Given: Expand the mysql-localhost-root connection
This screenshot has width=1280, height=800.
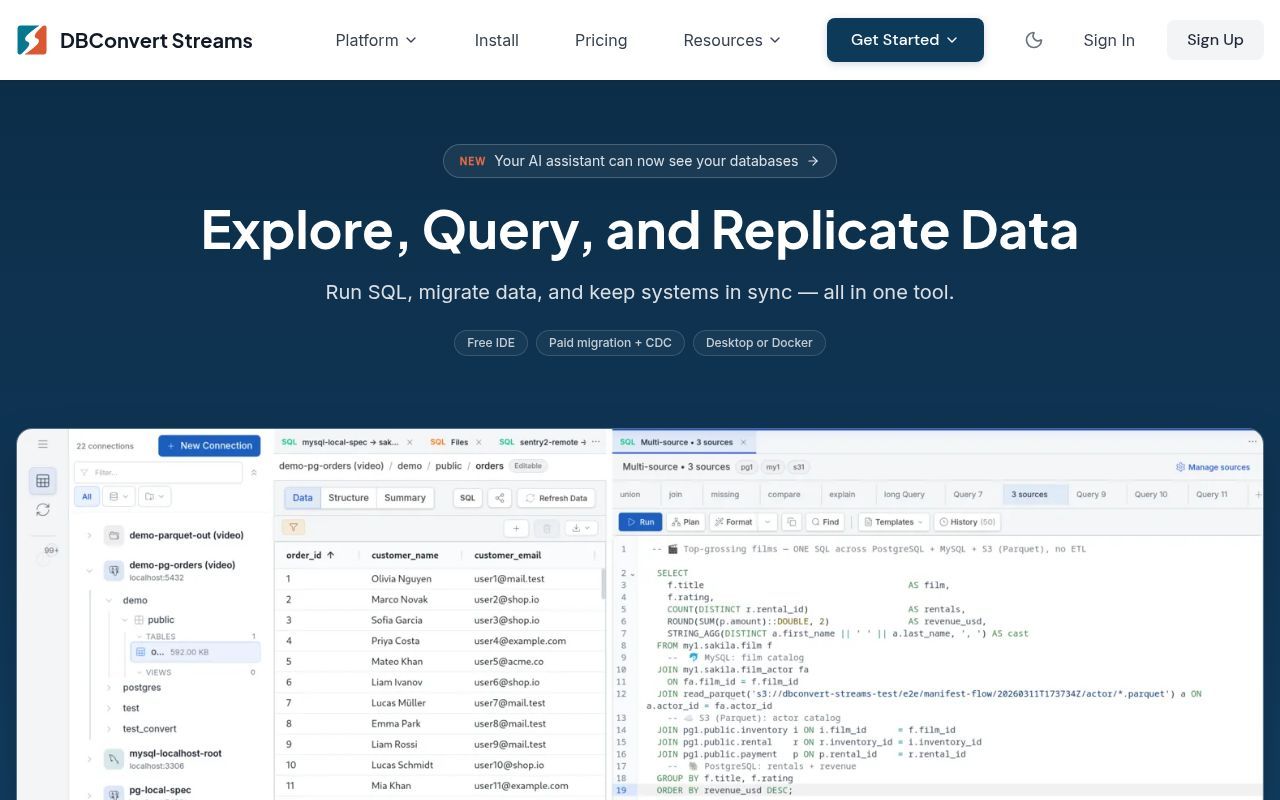Looking at the screenshot, I should click(89, 760).
